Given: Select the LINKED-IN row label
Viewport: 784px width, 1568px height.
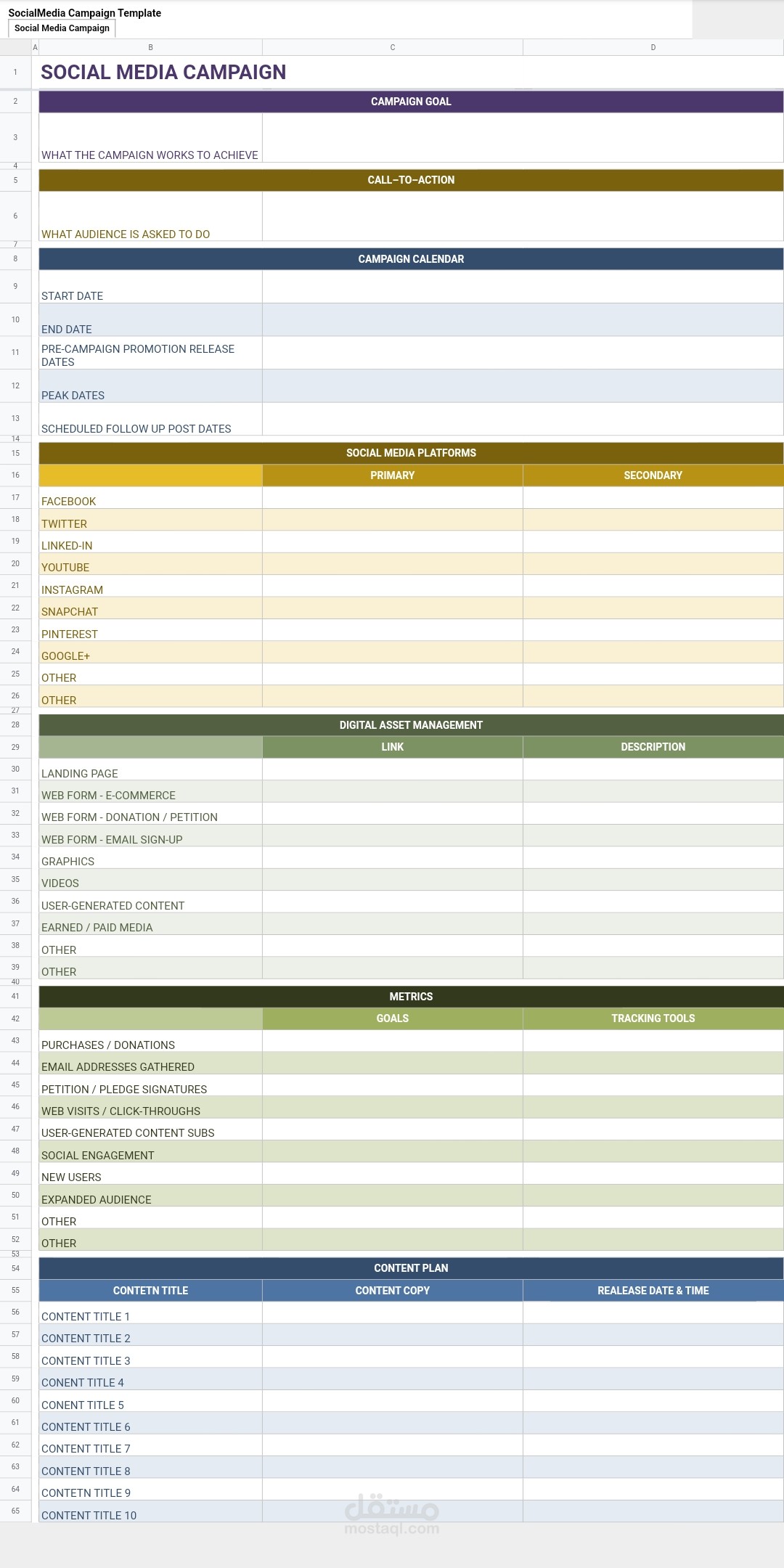Looking at the screenshot, I should pyautogui.click(x=150, y=542).
